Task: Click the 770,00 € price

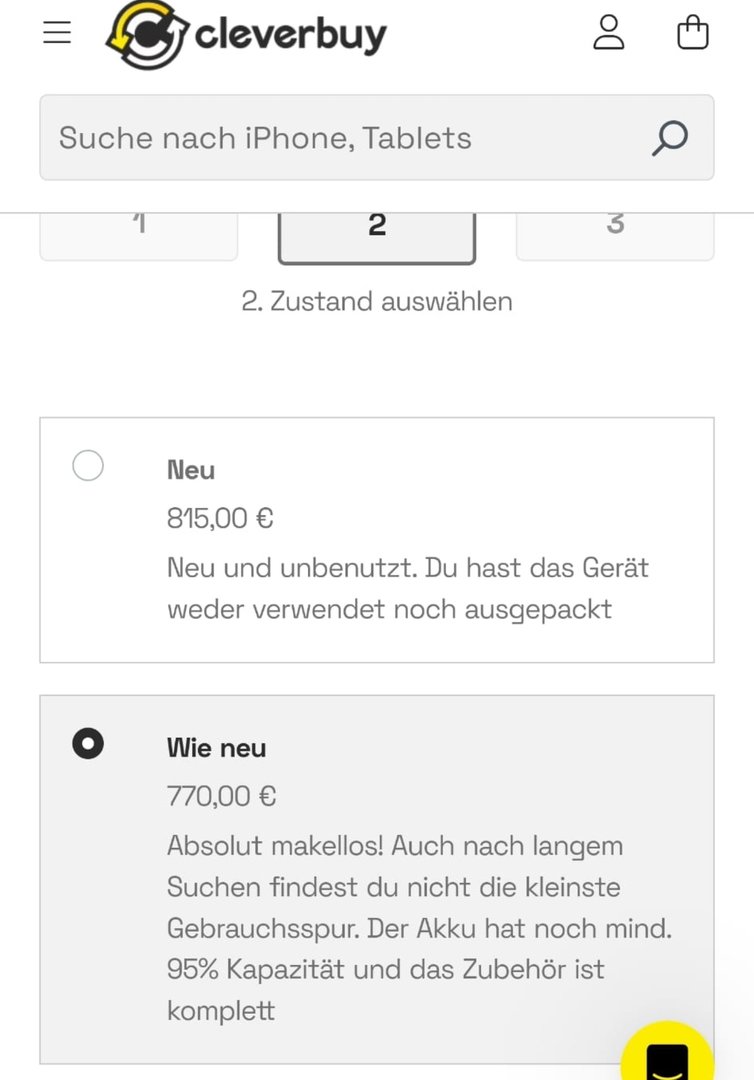Action: [x=222, y=797]
